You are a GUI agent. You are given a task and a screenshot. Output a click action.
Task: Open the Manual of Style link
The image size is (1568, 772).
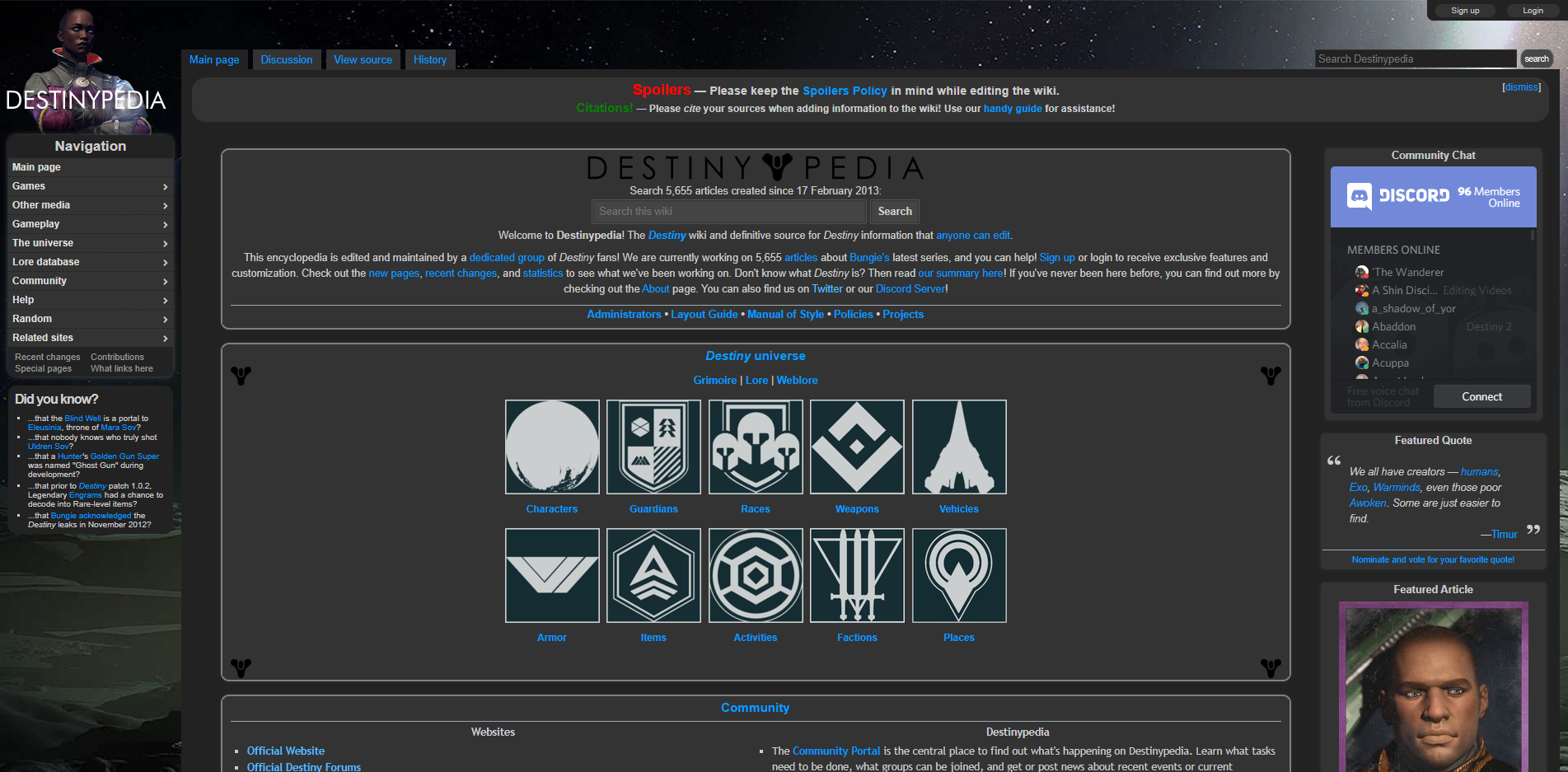coord(785,315)
